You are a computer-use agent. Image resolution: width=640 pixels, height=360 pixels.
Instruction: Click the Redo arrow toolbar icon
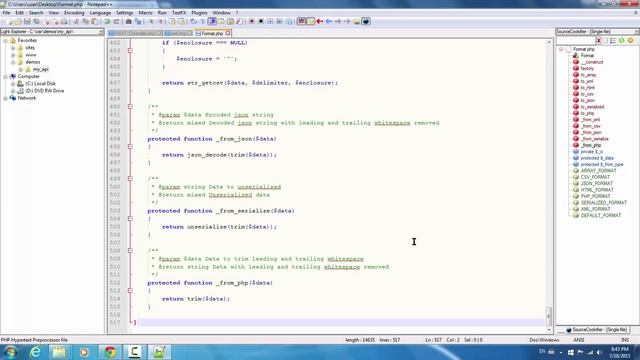116,21
